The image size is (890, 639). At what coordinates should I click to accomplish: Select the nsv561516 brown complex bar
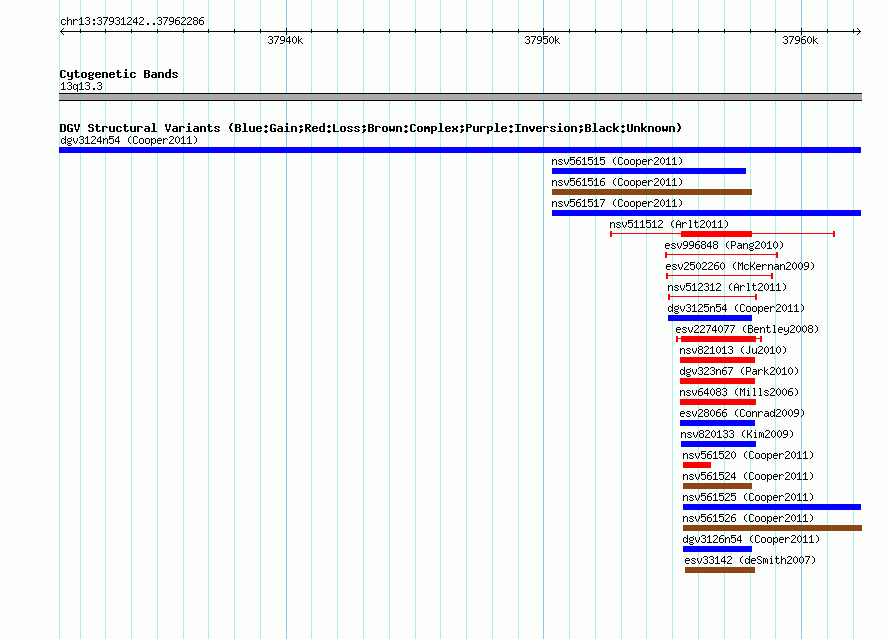click(x=652, y=192)
